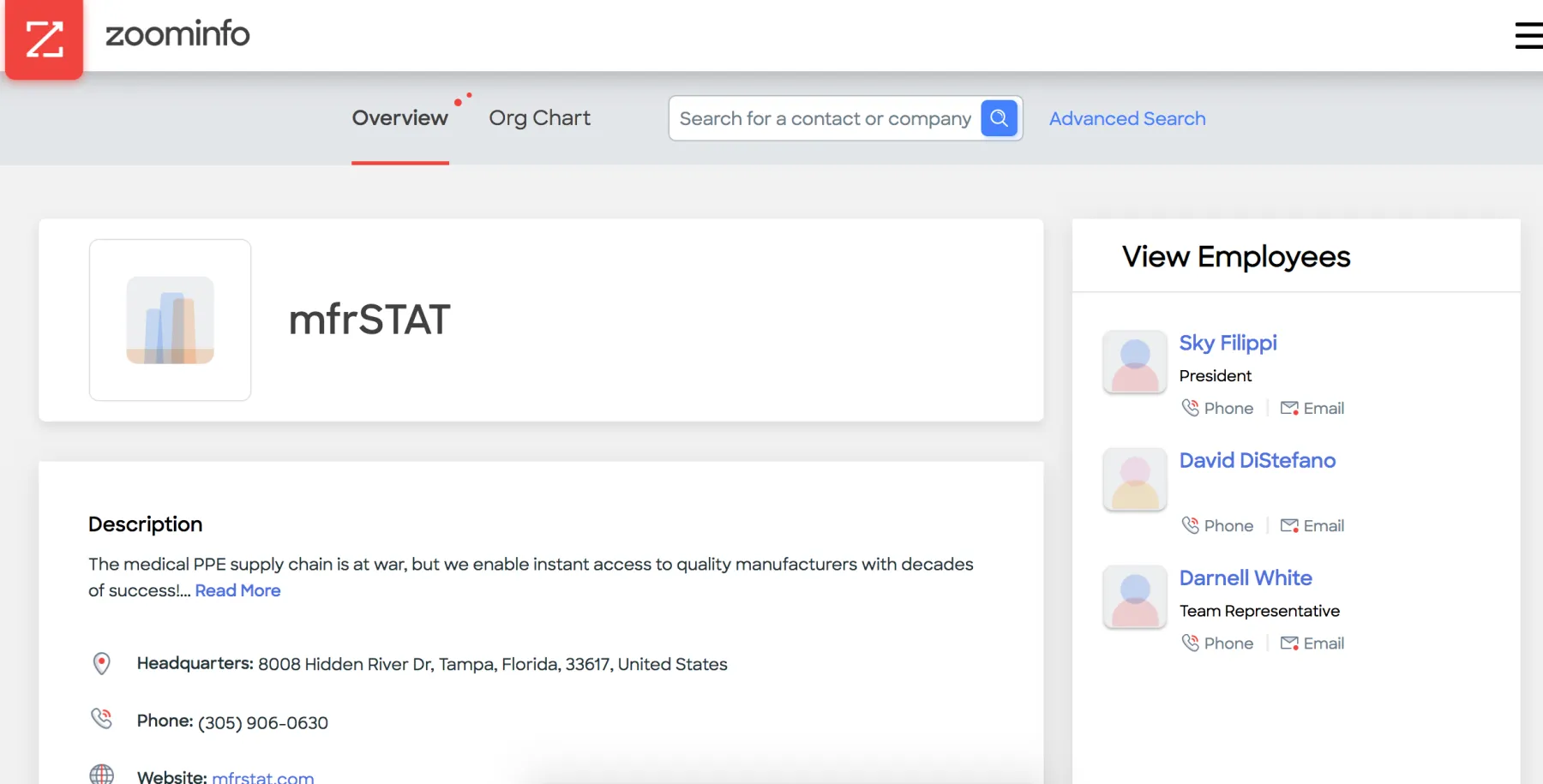Open the hamburger menu icon
Viewport: 1543px width, 784px height.
[1528, 35]
